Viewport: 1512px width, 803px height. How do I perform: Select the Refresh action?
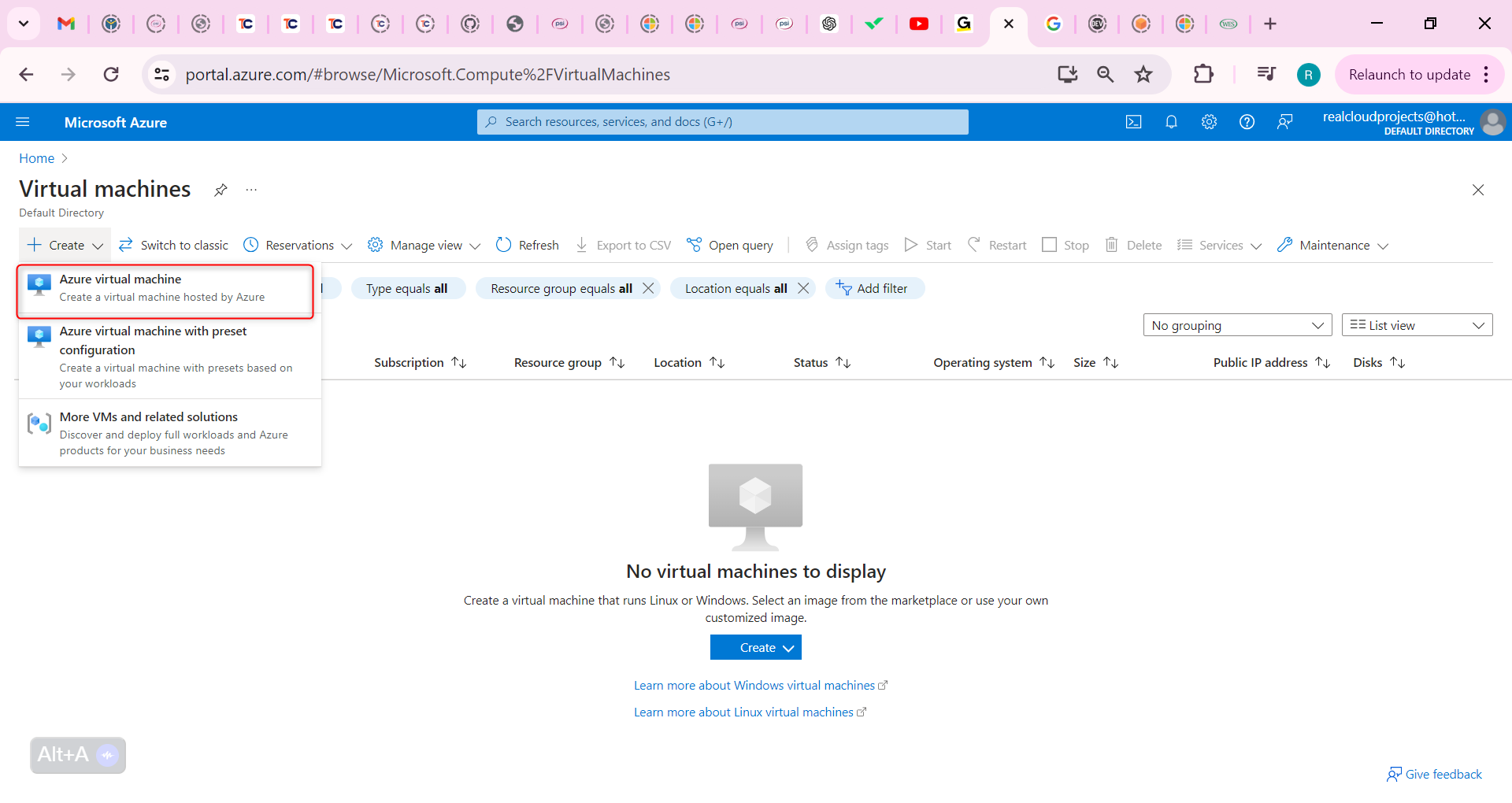coord(527,245)
